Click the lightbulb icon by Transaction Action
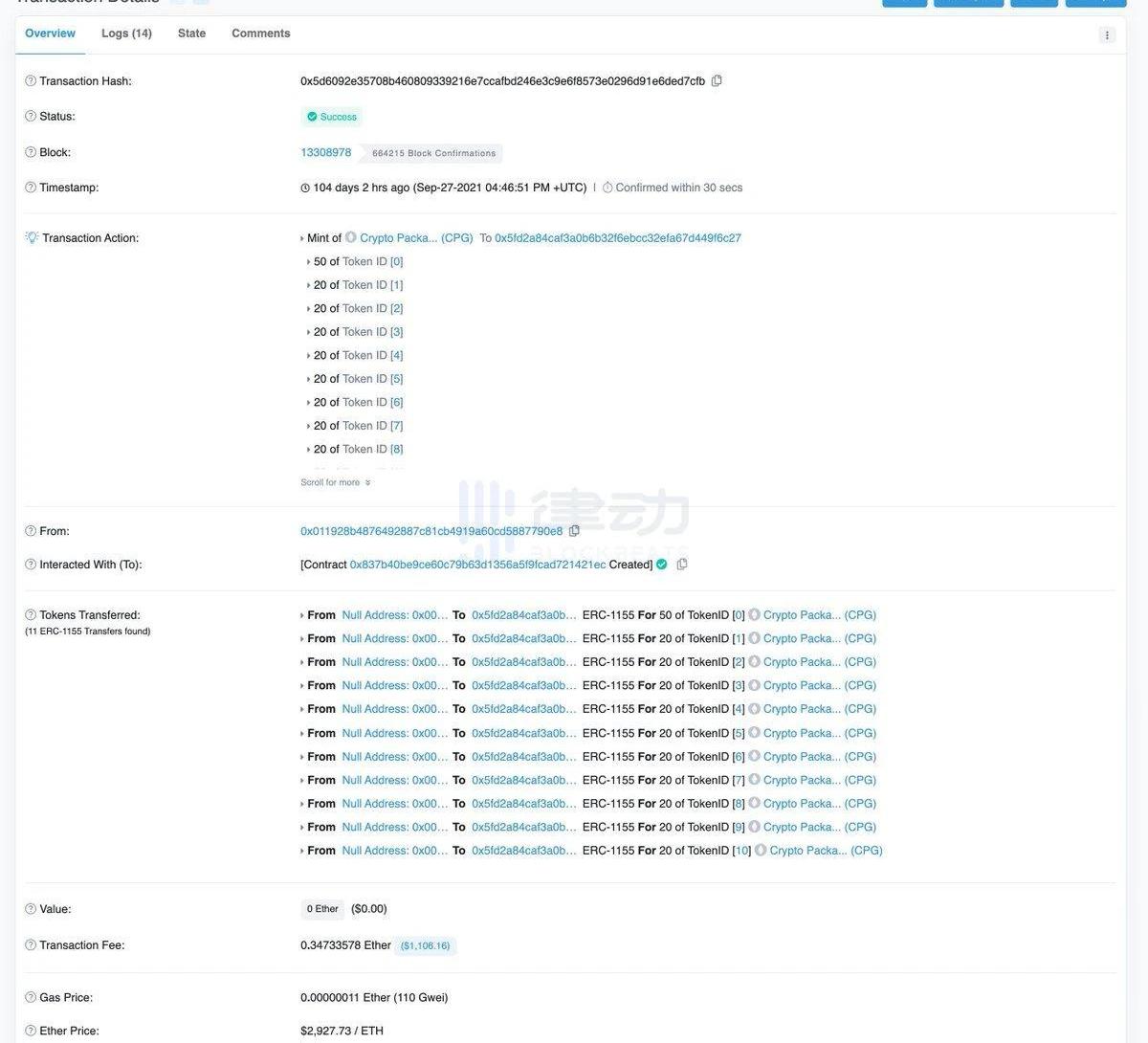This screenshot has width=1148, height=1043. click(x=32, y=238)
